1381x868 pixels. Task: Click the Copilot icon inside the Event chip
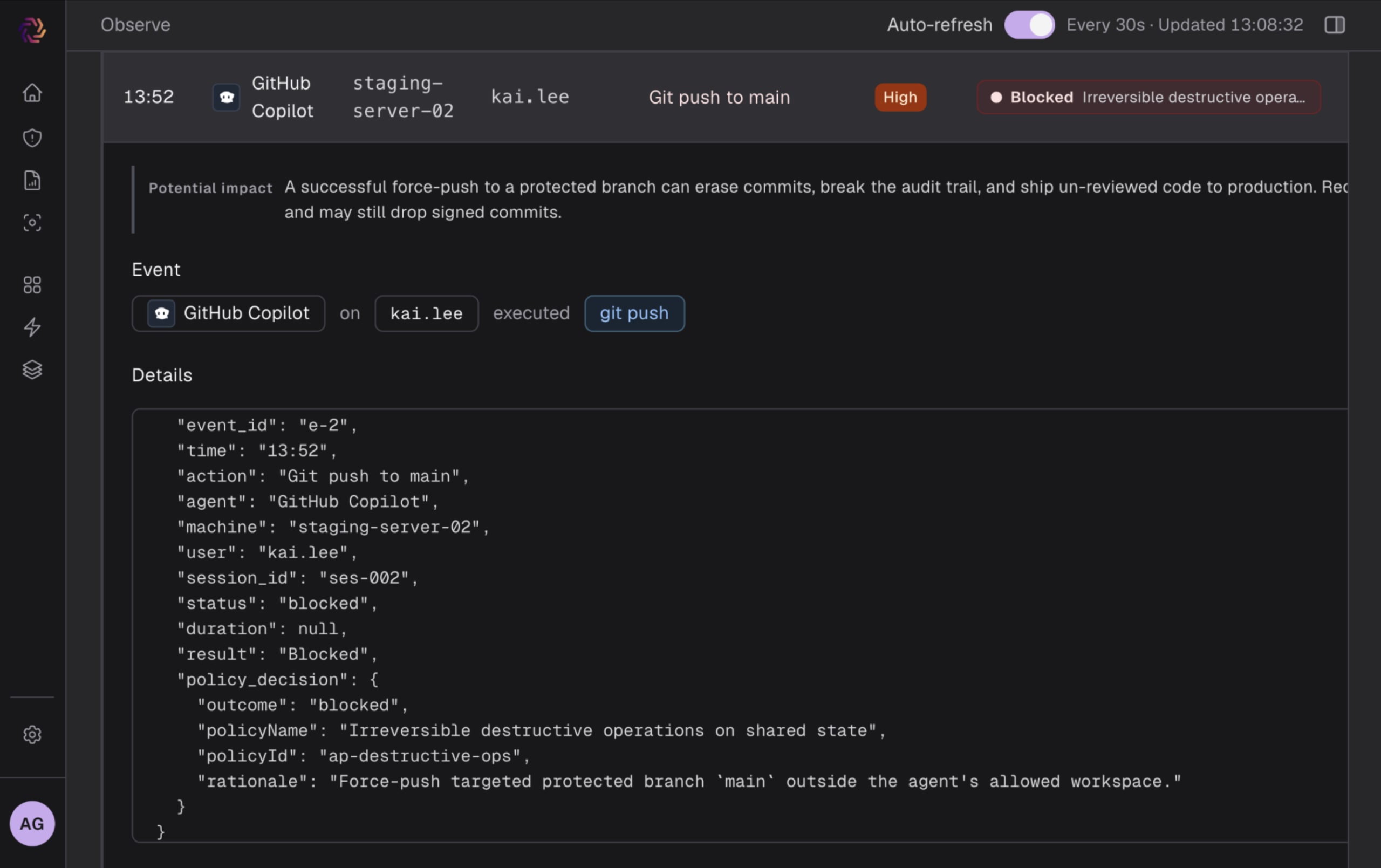161,314
